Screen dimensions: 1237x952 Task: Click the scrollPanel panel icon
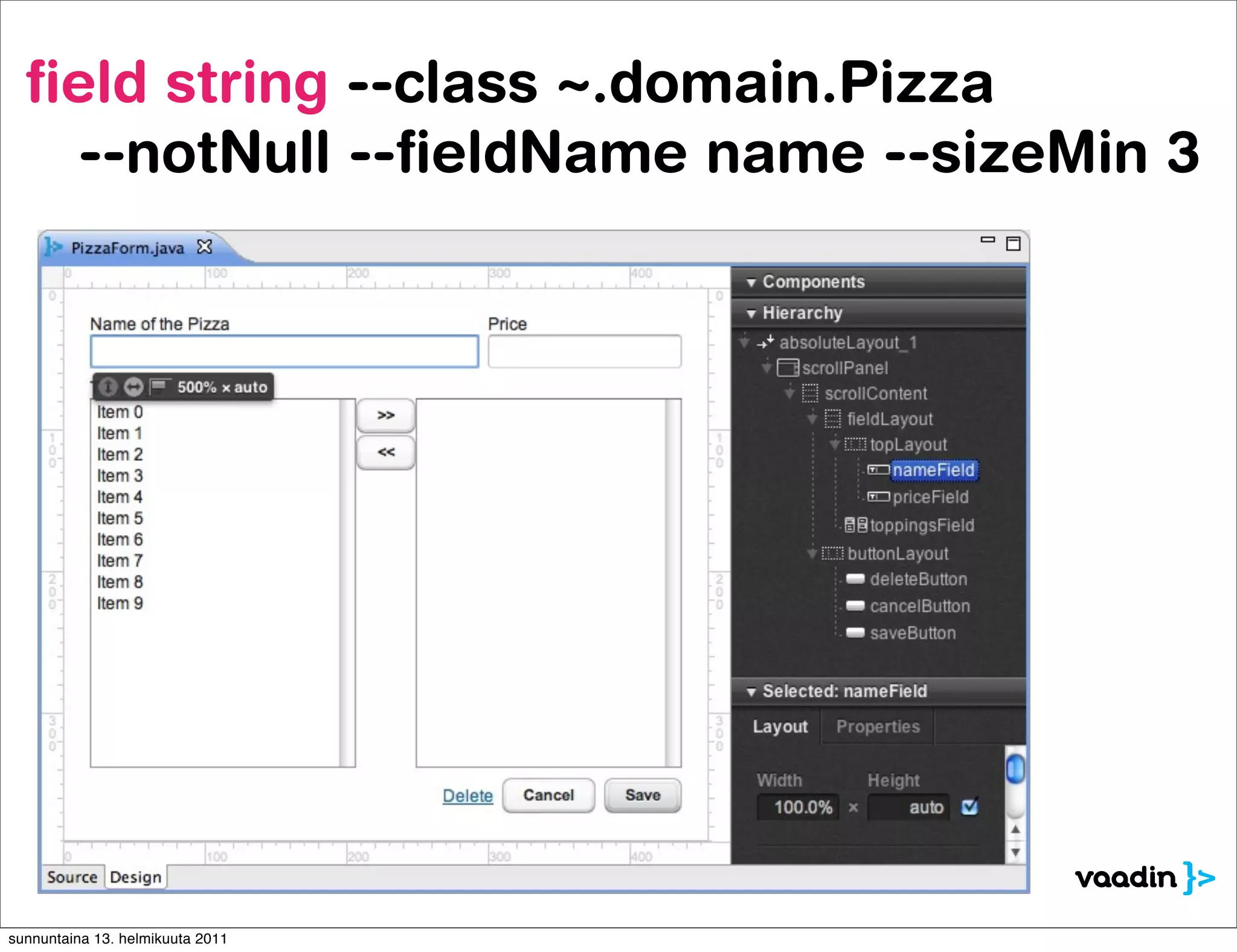(x=788, y=367)
